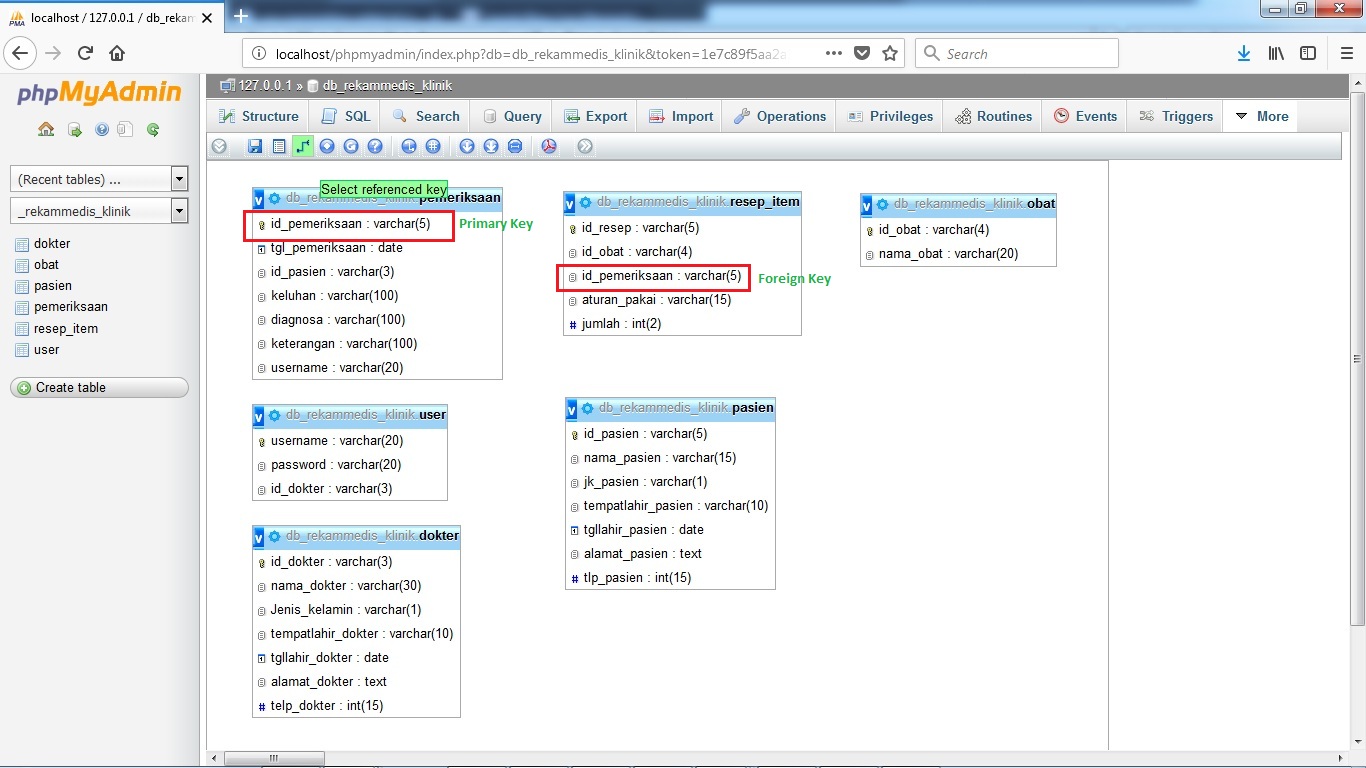The width and height of the screenshot is (1366, 768).
Task: Toggle relation lines display
Action: click(514, 146)
